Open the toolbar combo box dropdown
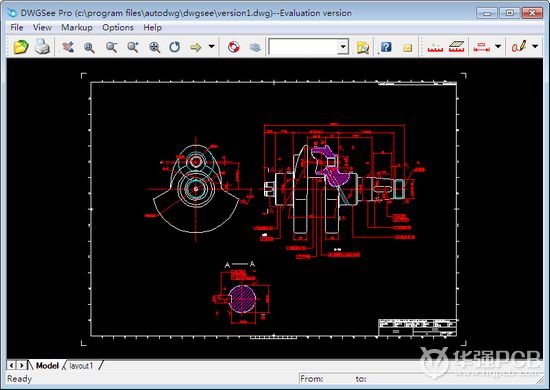550x390 pixels. pyautogui.click(x=343, y=47)
